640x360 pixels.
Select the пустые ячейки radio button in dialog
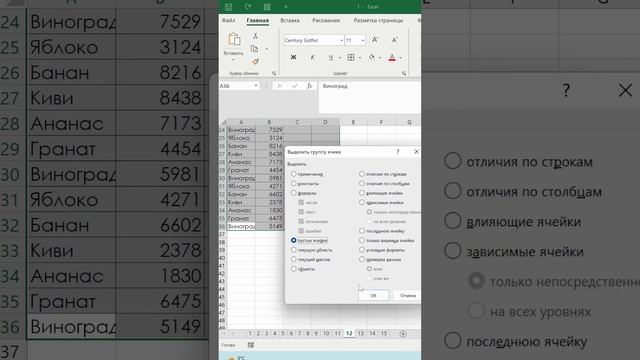coord(293,240)
